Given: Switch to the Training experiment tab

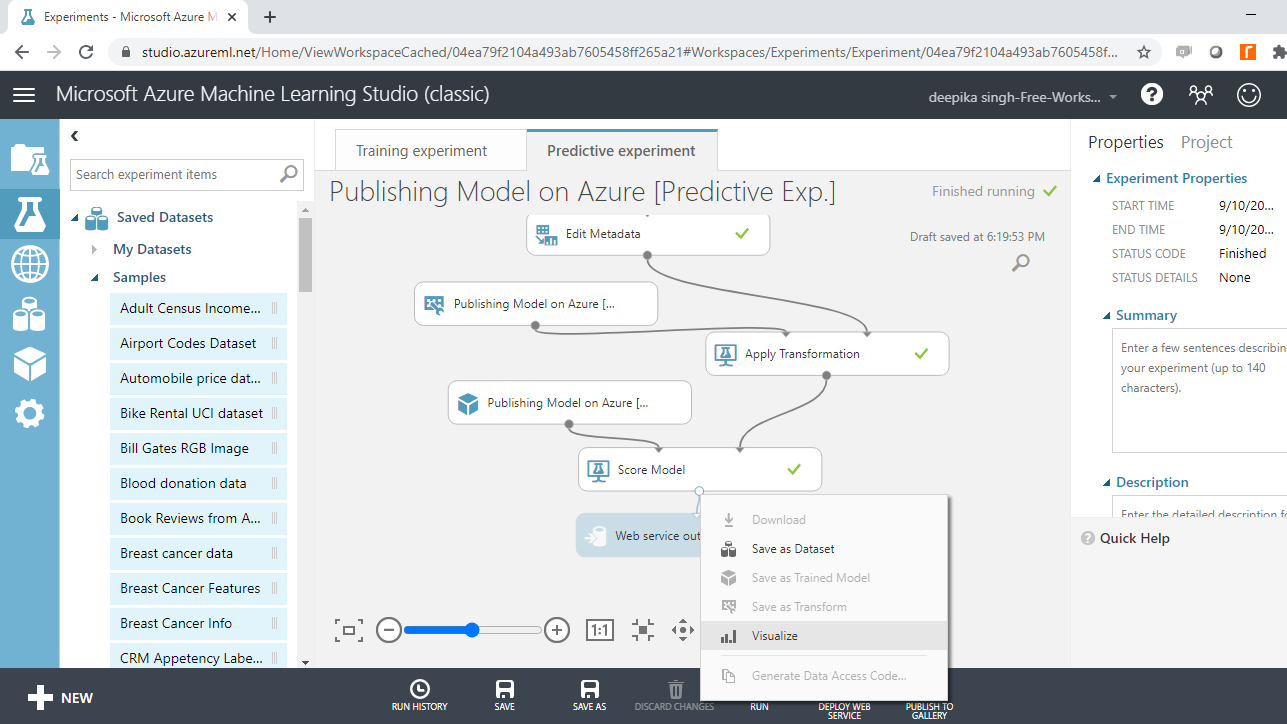Looking at the screenshot, I should click(x=421, y=151).
